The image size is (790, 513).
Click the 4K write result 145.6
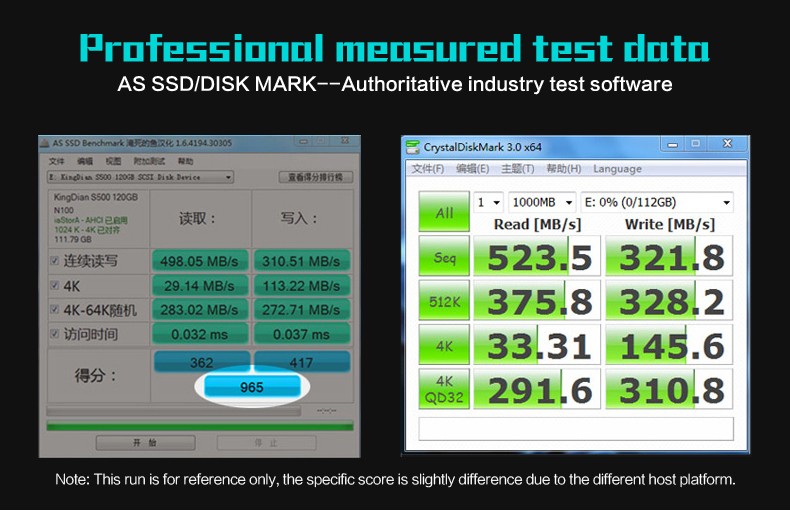click(x=669, y=345)
